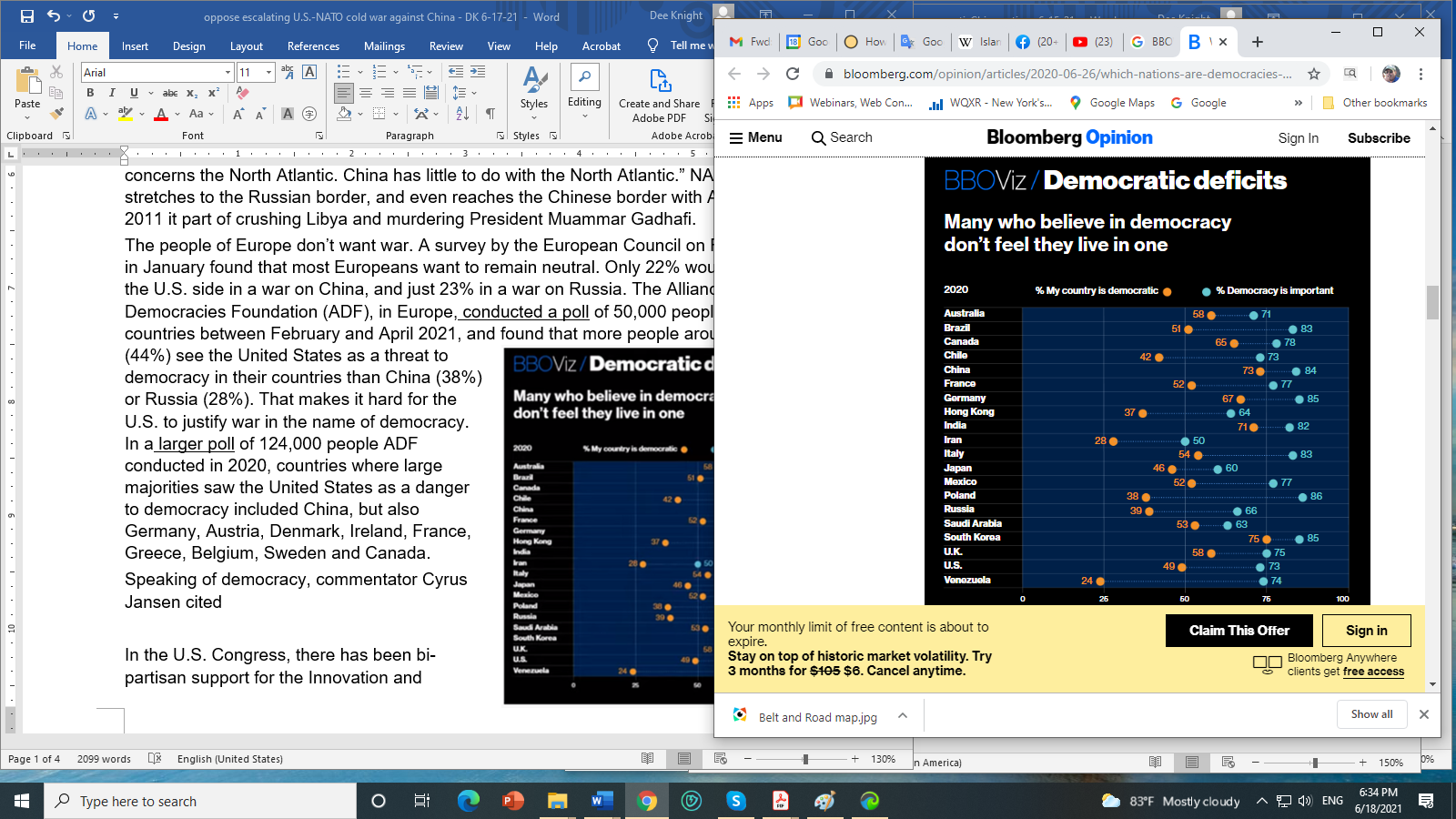Screen dimensions: 1456x819
Task: Expand the Line Spacing dropdown
Action: pyautogui.click(x=474, y=93)
